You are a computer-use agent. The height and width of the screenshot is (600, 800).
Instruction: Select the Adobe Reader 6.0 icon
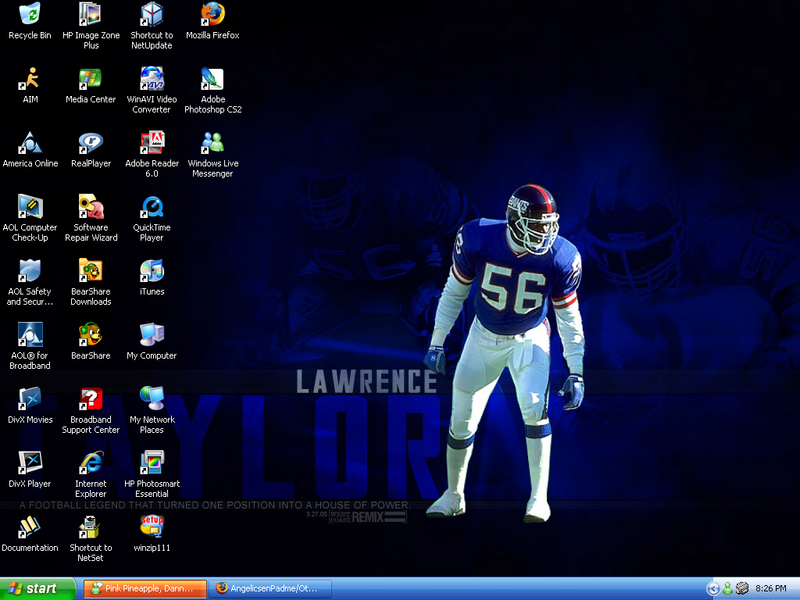point(152,143)
